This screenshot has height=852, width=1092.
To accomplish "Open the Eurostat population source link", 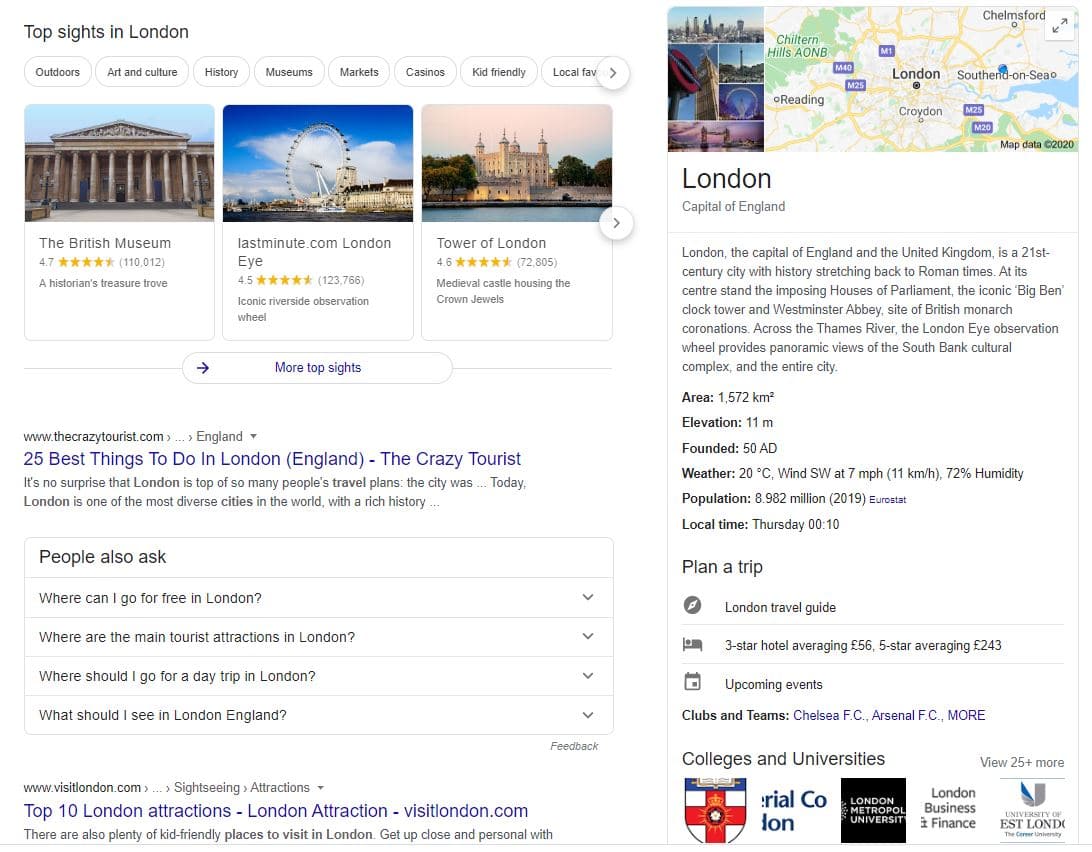I will [887, 499].
